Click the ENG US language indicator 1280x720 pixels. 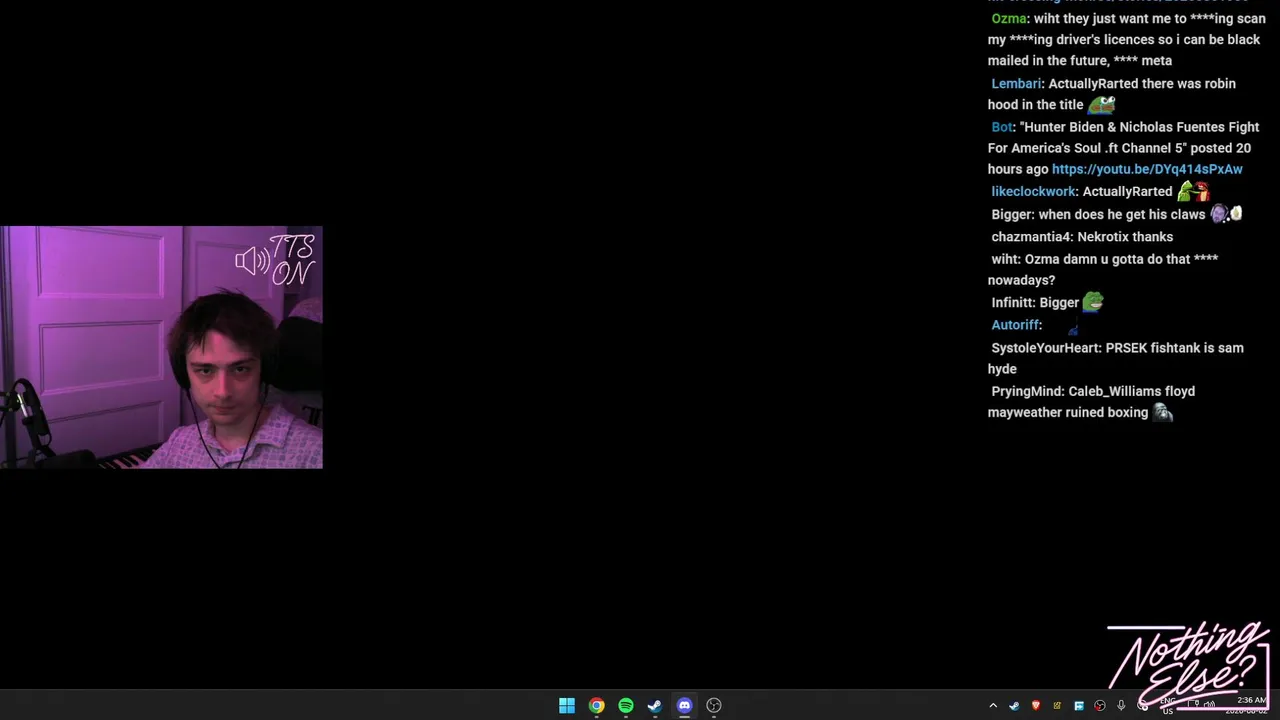point(1167,706)
